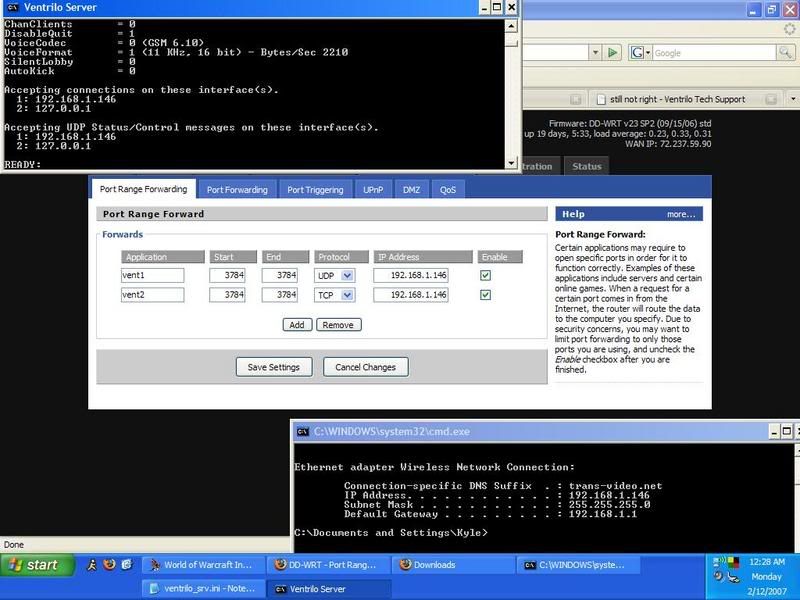Click the Add button under Forwards
The width and height of the screenshot is (800, 600).
tap(297, 325)
